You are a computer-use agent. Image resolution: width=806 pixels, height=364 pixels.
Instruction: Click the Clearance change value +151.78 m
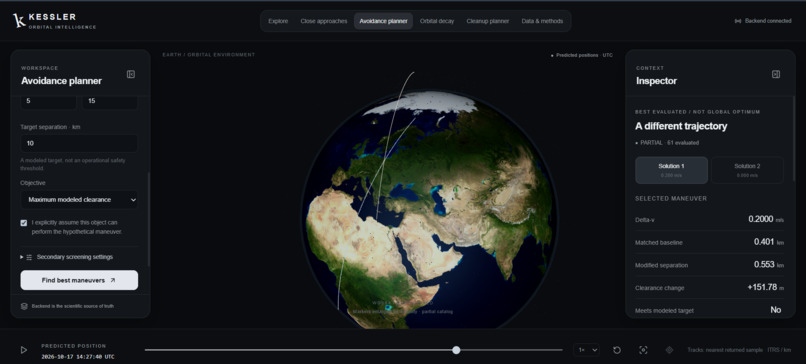coord(766,287)
